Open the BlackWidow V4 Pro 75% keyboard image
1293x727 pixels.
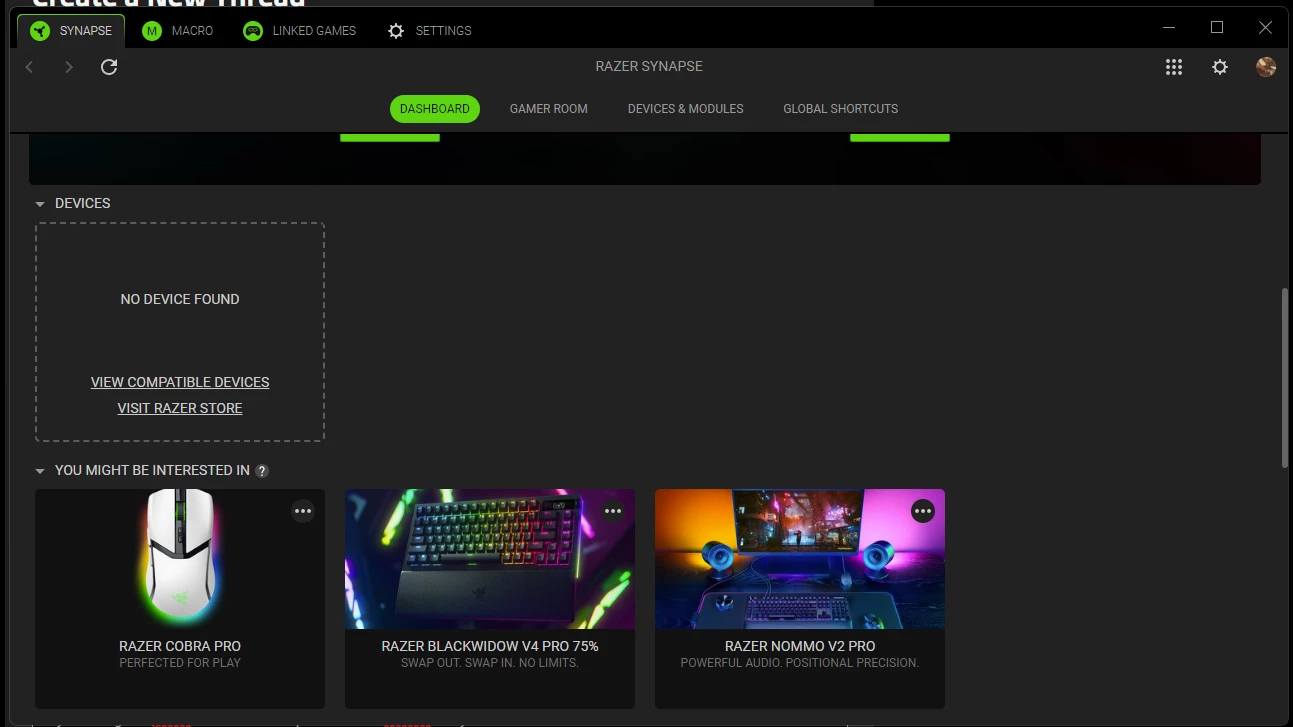[x=490, y=558]
